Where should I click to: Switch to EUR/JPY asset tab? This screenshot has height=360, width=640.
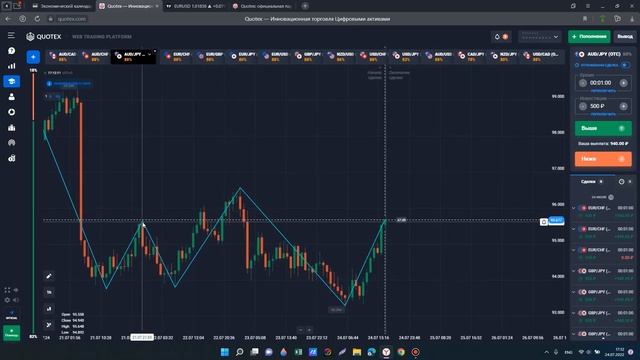click(242, 57)
